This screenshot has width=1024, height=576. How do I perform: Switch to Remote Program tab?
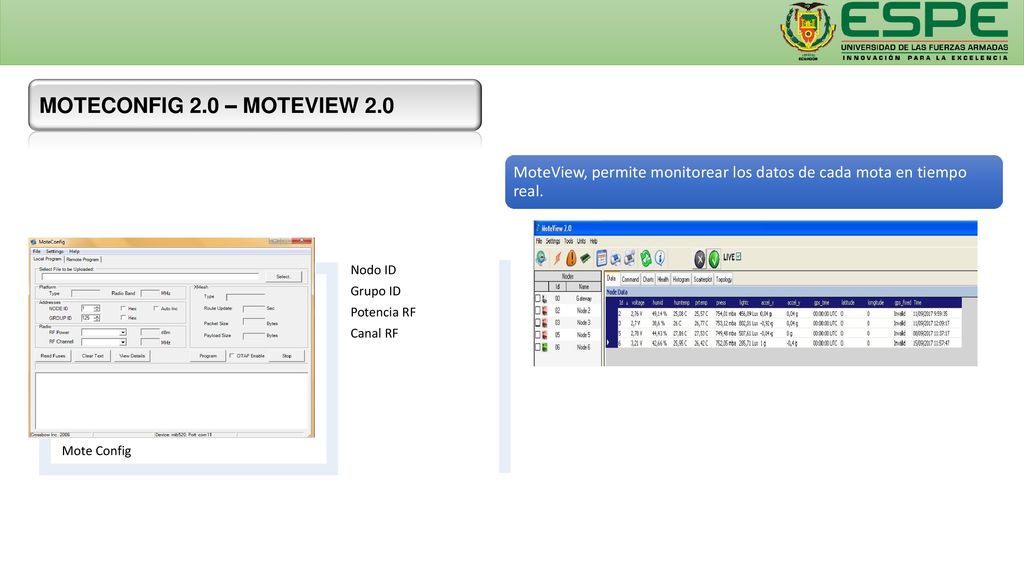tap(82, 259)
